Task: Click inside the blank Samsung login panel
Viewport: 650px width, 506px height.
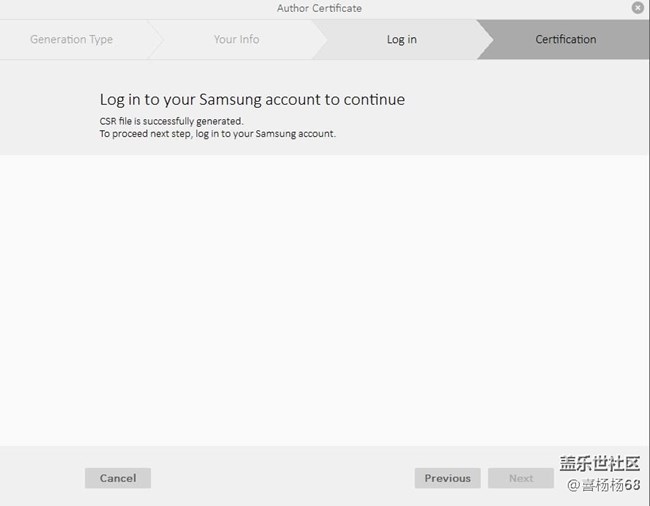Action: pyautogui.click(x=325, y=300)
